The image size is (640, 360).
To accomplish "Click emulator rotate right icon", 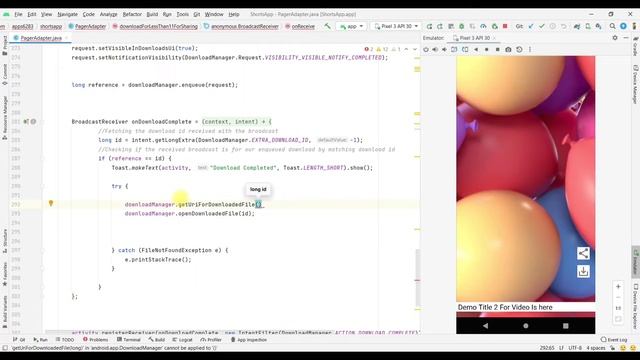I will (465, 49).
